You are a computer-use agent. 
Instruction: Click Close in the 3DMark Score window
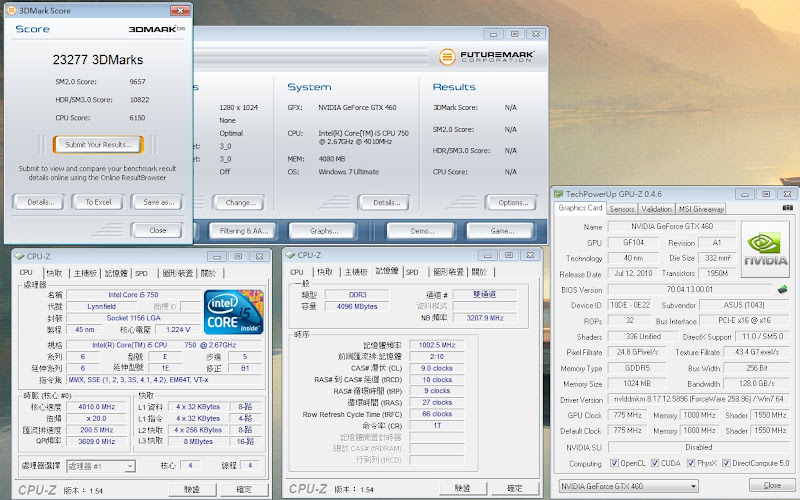(x=157, y=230)
